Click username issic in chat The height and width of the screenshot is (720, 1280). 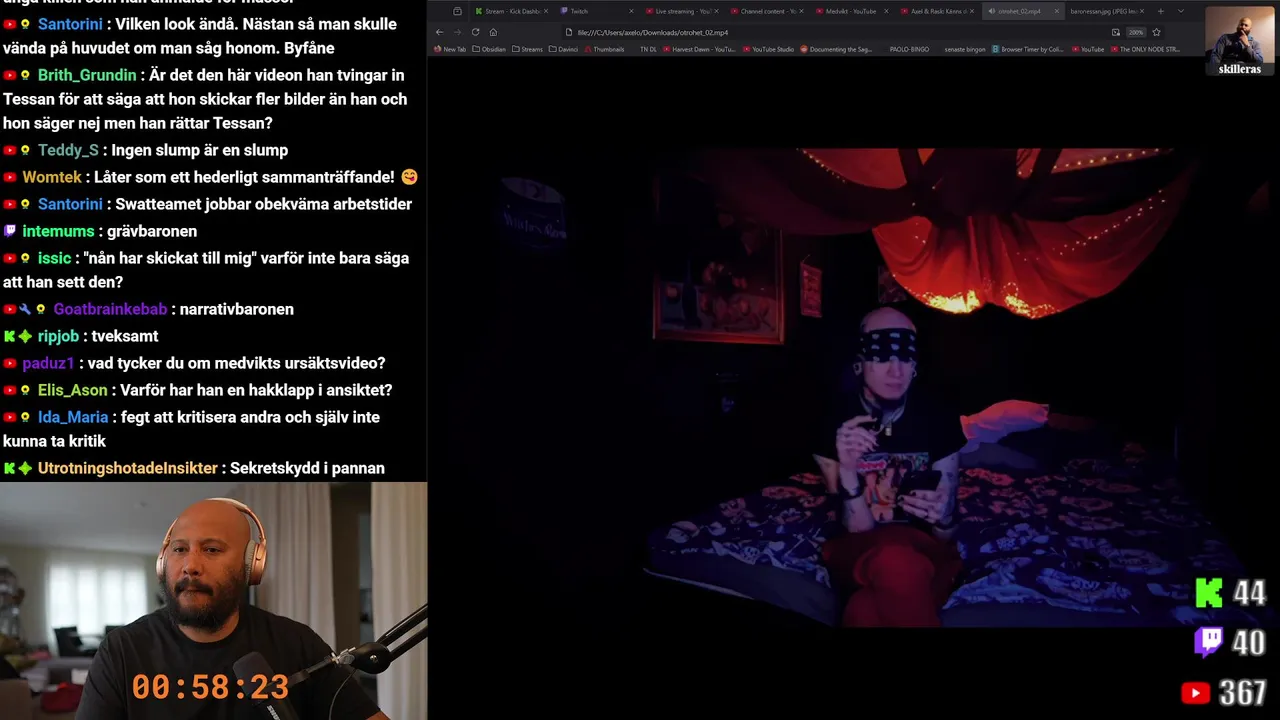pos(54,258)
